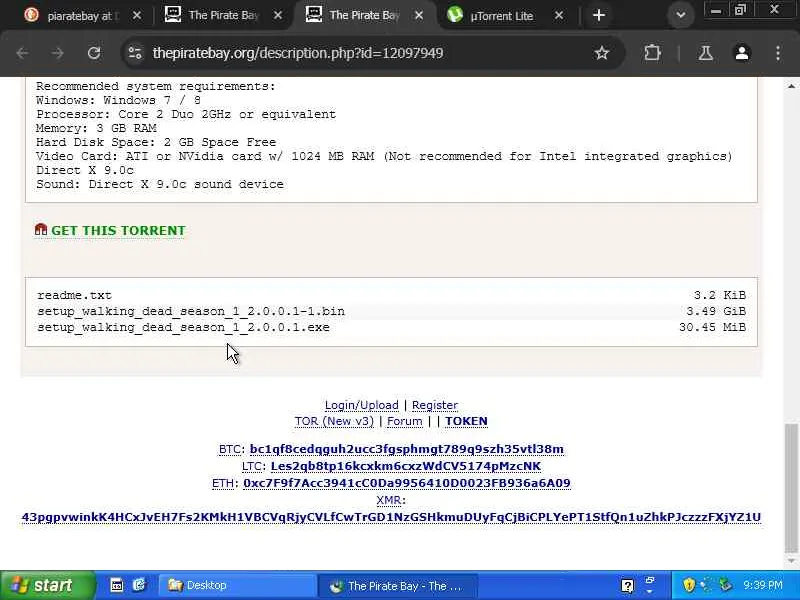
Task: Click the 30.45 MiB size value
Action: pos(712,328)
